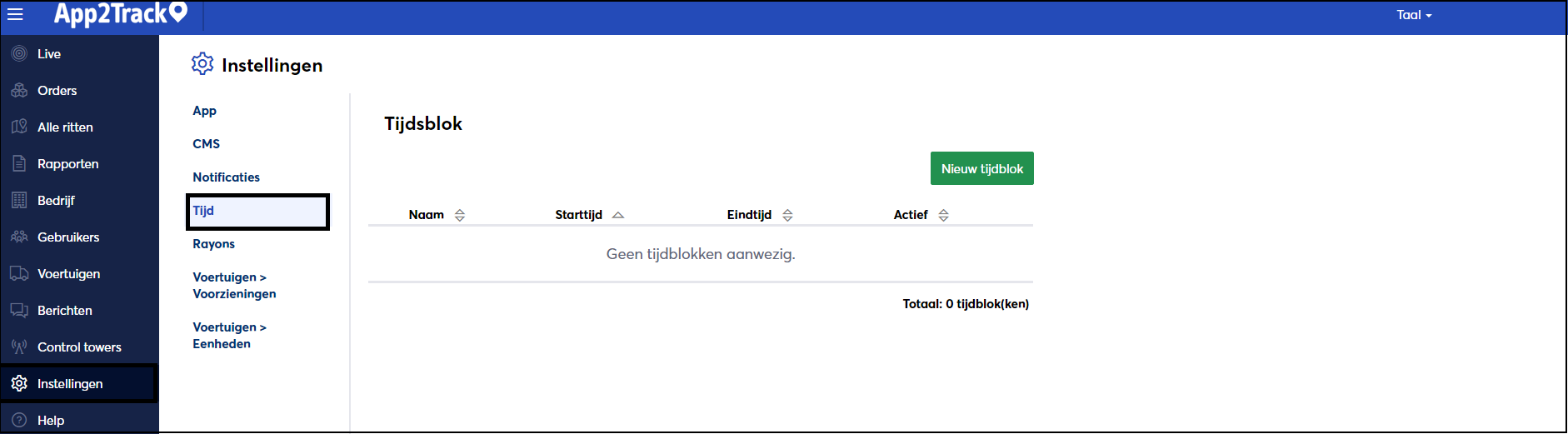Image resolution: width=1568 pixels, height=434 pixels.
Task: Open Voertuigen > Voorzieningen link
Action: coord(234,286)
